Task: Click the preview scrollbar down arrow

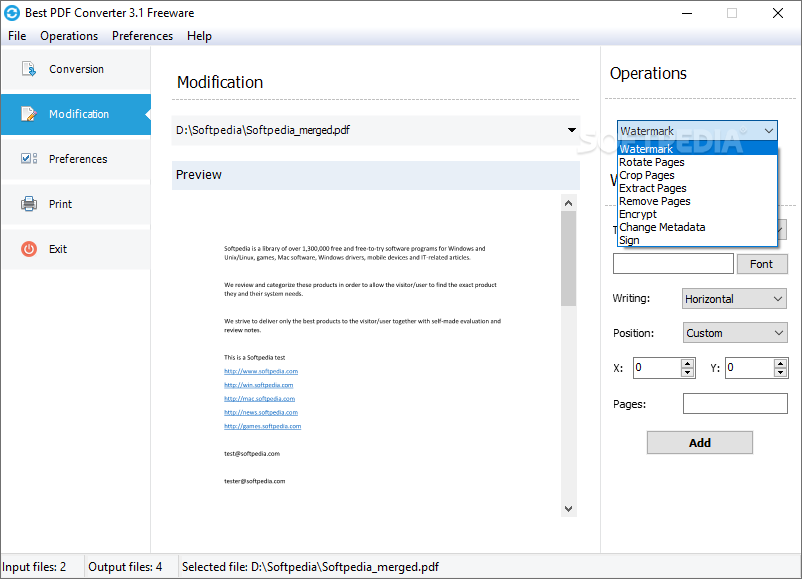Action: click(568, 508)
